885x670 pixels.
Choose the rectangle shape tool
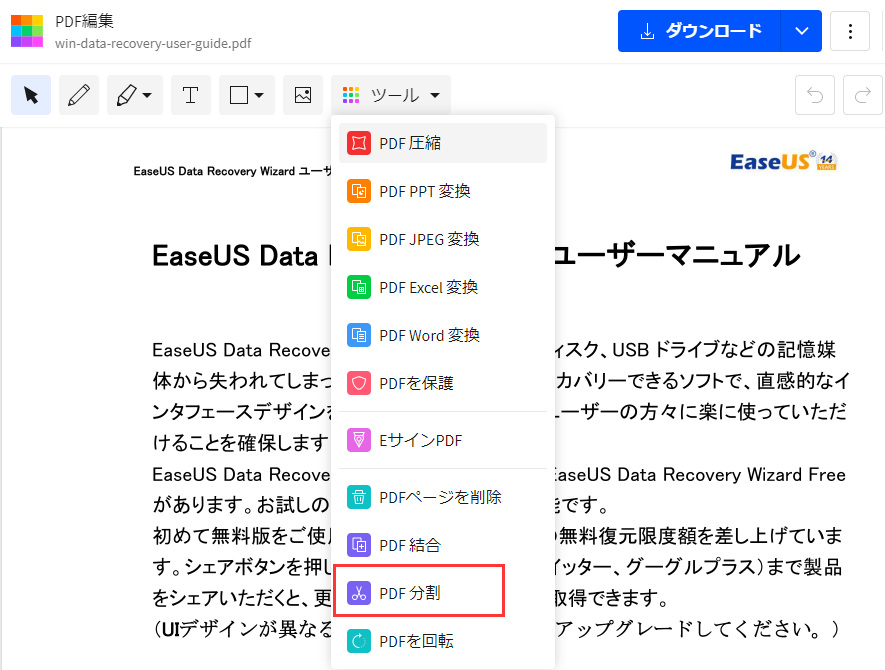tap(240, 94)
